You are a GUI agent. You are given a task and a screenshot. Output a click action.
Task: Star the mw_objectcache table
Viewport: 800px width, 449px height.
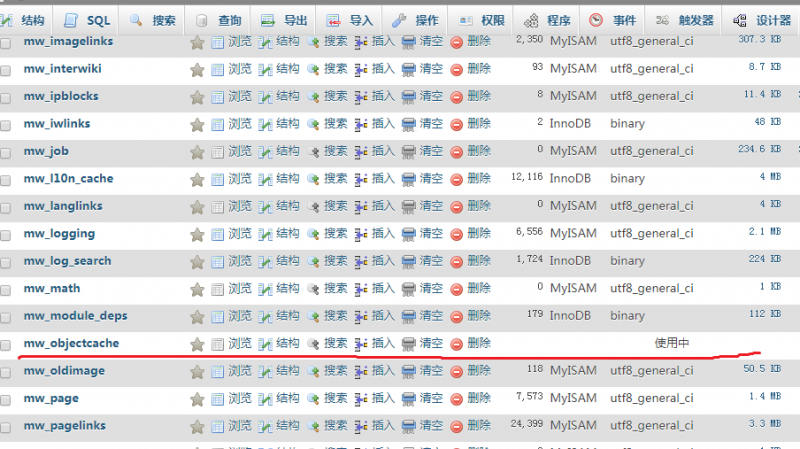(197, 345)
